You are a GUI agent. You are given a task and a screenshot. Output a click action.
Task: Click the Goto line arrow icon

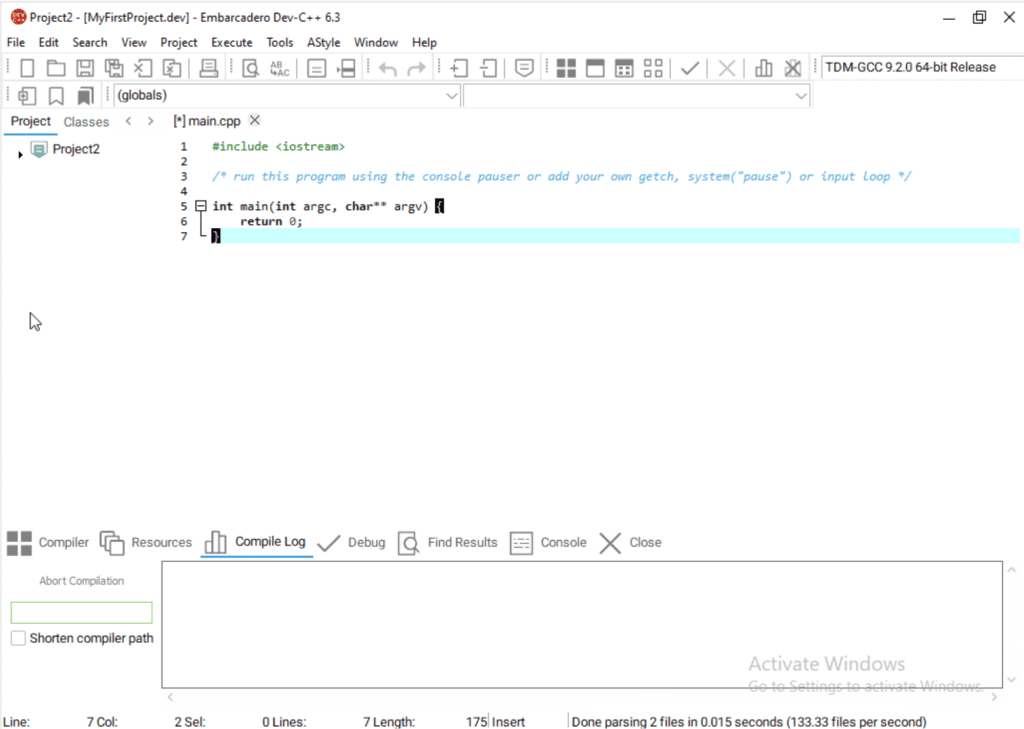[347, 68]
